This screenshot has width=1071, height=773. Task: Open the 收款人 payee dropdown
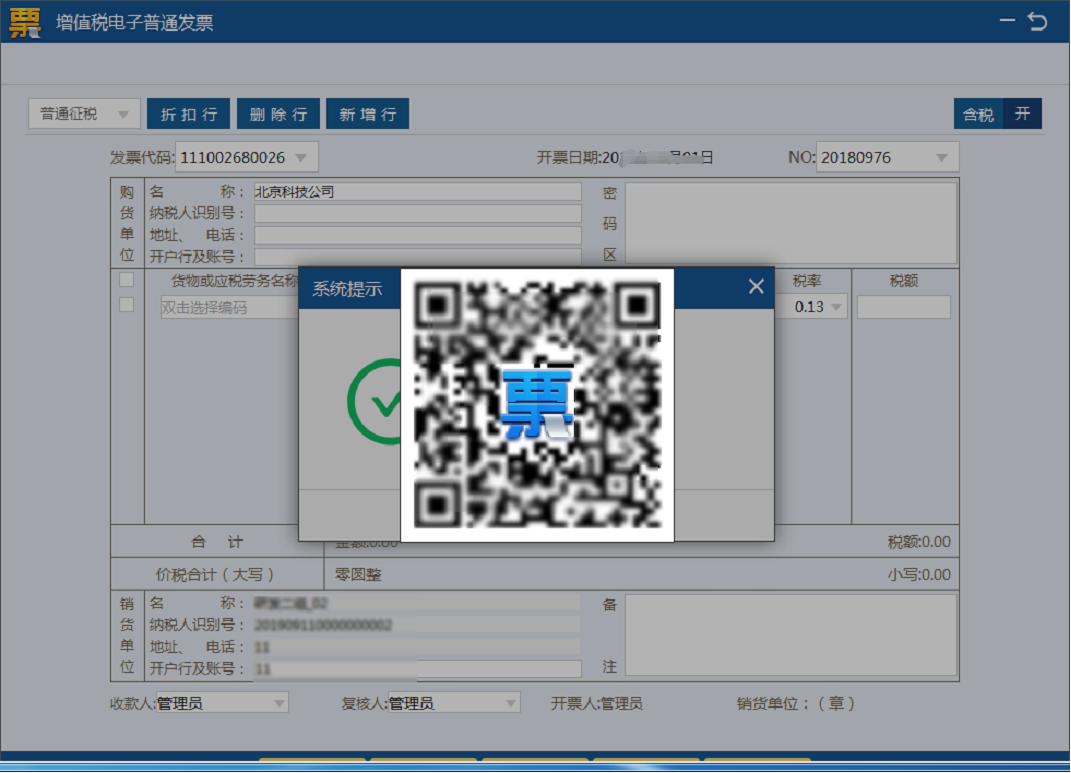click(x=281, y=702)
